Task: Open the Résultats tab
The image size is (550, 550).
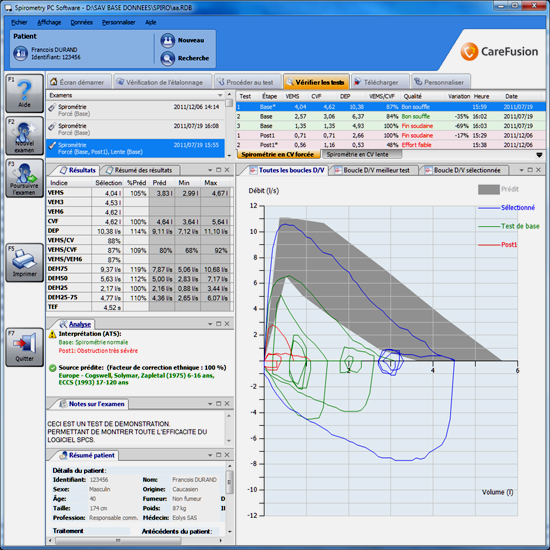Action: pyautogui.click(x=78, y=170)
